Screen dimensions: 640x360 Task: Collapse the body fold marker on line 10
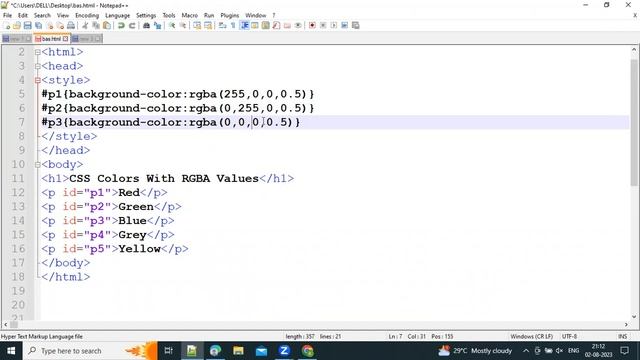pos(38,165)
